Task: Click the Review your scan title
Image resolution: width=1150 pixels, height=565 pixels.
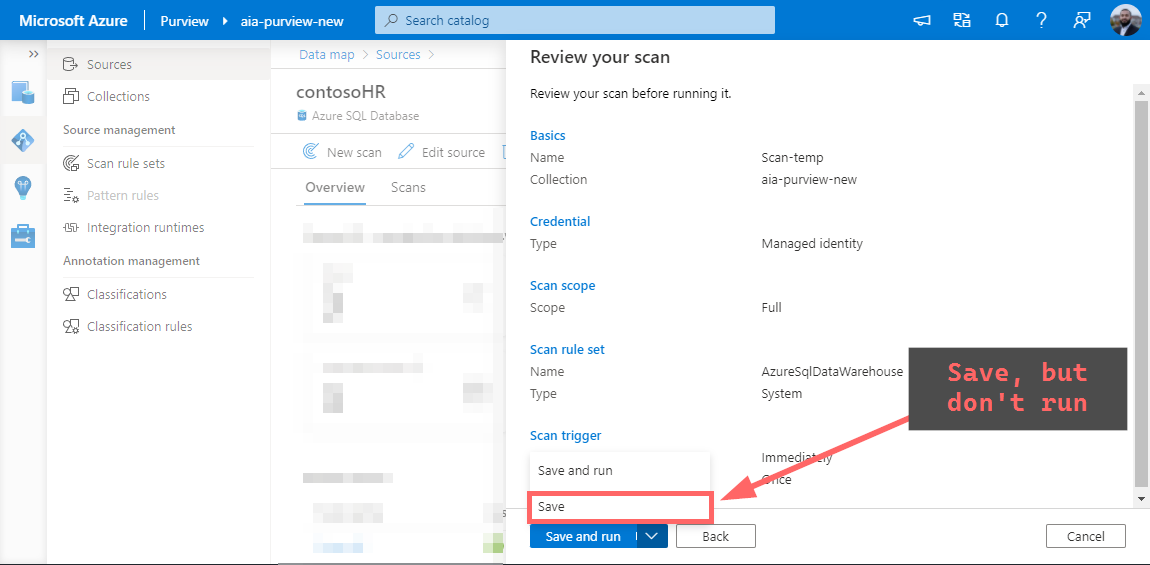Action: 600,57
